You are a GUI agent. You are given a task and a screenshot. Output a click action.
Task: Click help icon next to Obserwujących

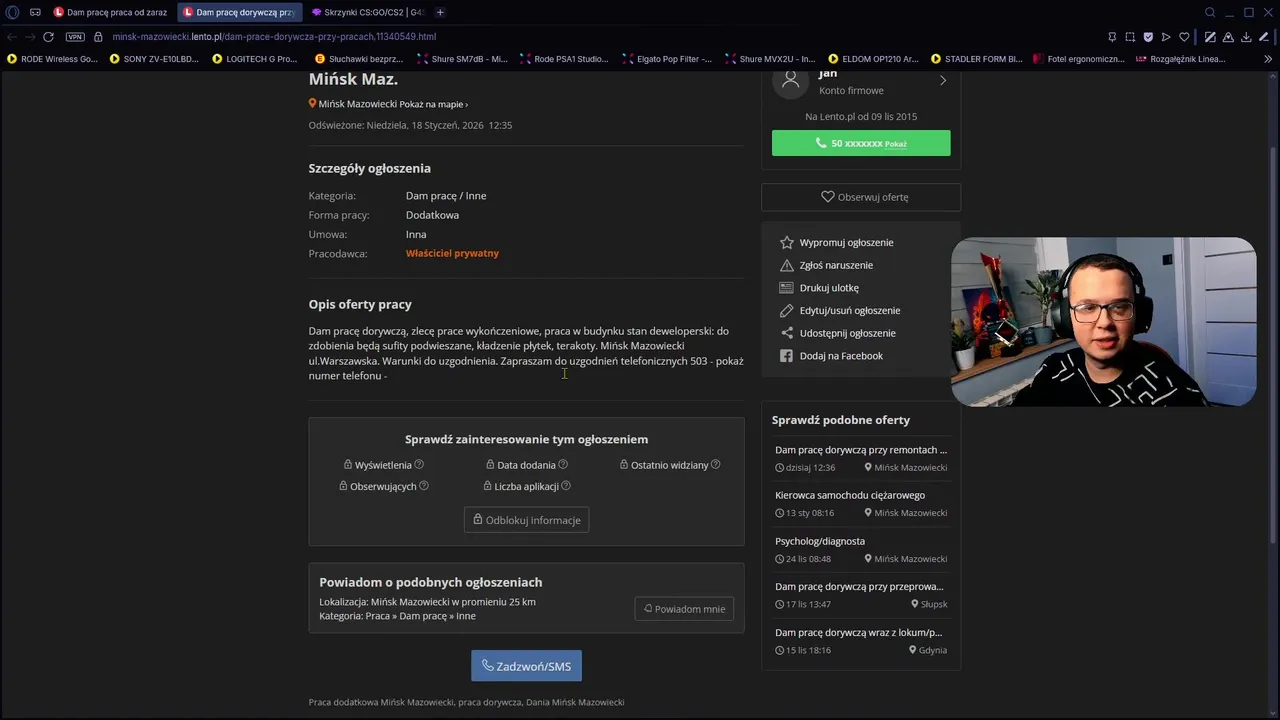(x=424, y=486)
